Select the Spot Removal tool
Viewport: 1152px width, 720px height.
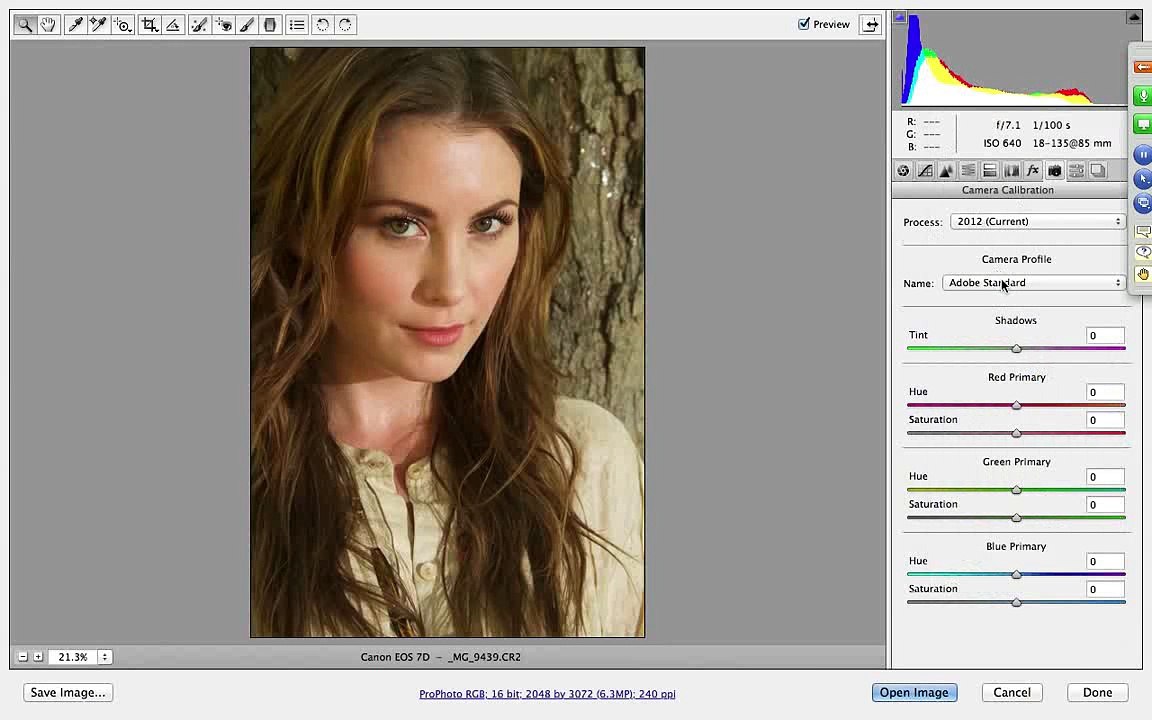[198, 25]
